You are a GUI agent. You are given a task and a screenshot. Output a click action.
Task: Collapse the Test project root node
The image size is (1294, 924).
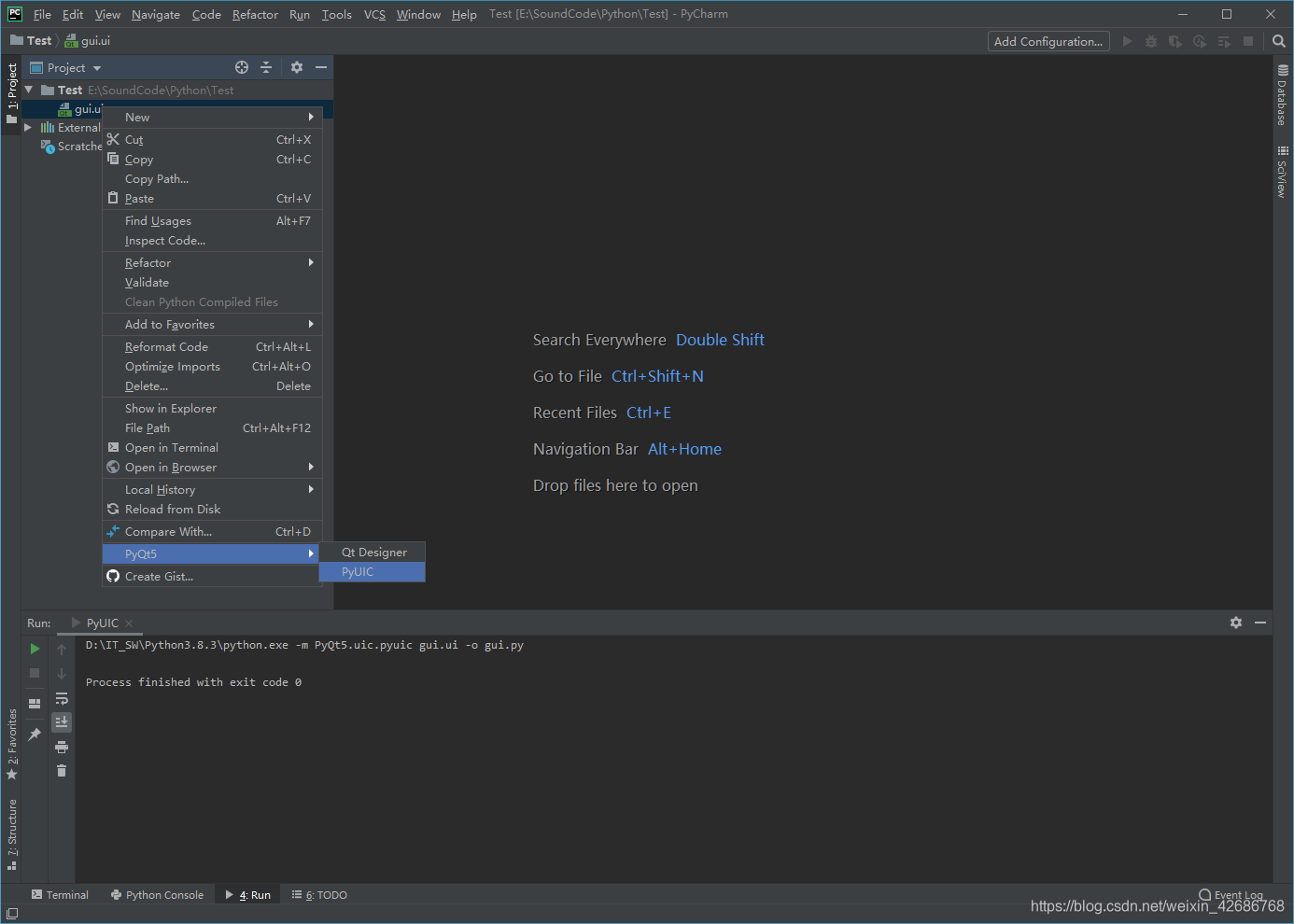(x=29, y=90)
